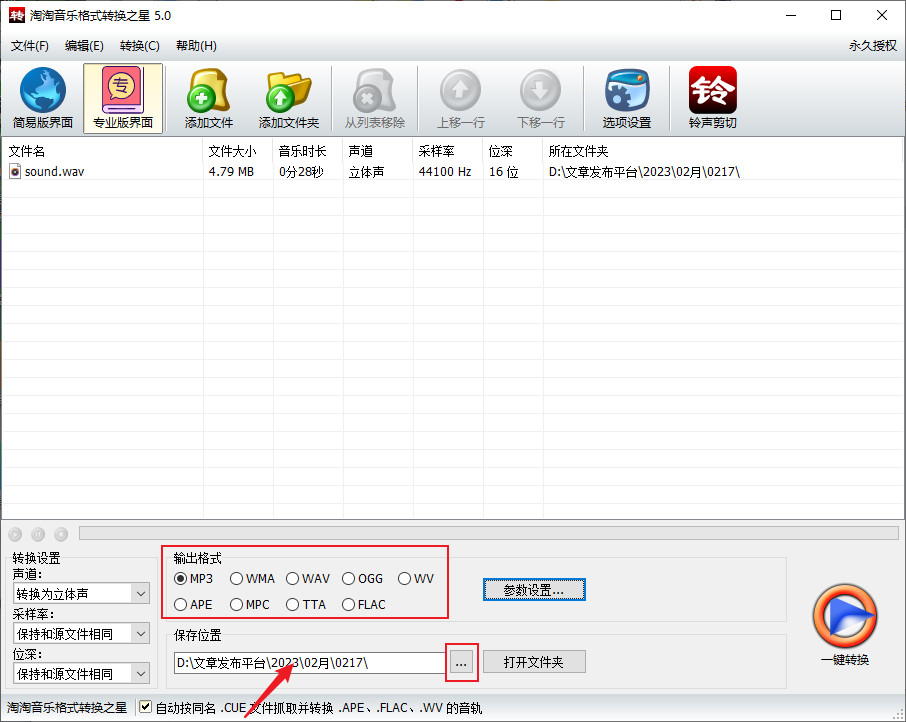Open the 帮助(H) menu
The image size is (906, 722).
pyautogui.click(x=196, y=46)
